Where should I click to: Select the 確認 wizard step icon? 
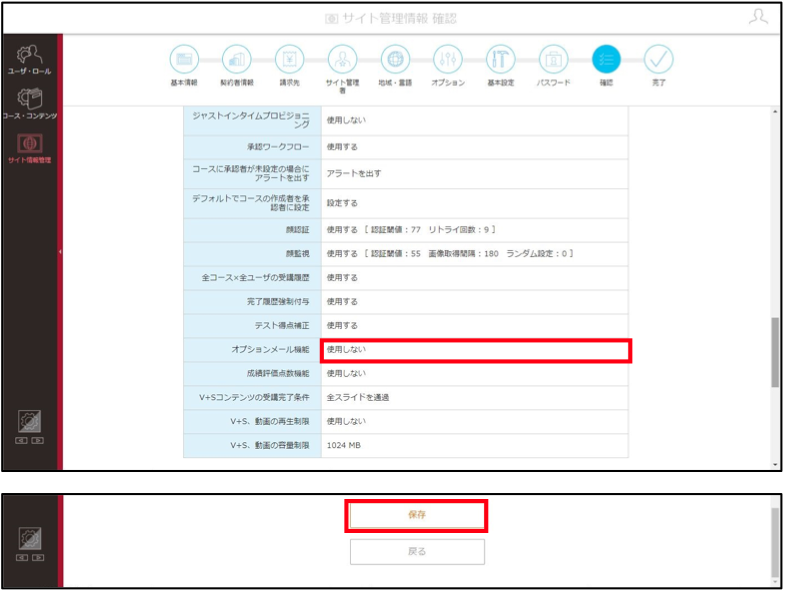[606, 59]
